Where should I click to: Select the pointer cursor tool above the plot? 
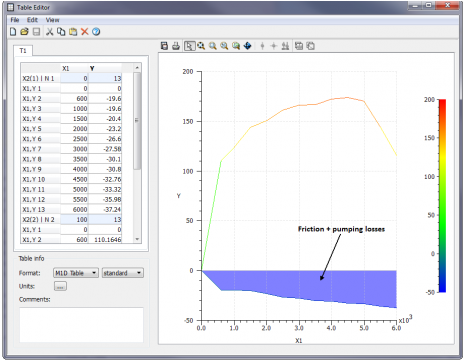pyautogui.click(x=189, y=46)
